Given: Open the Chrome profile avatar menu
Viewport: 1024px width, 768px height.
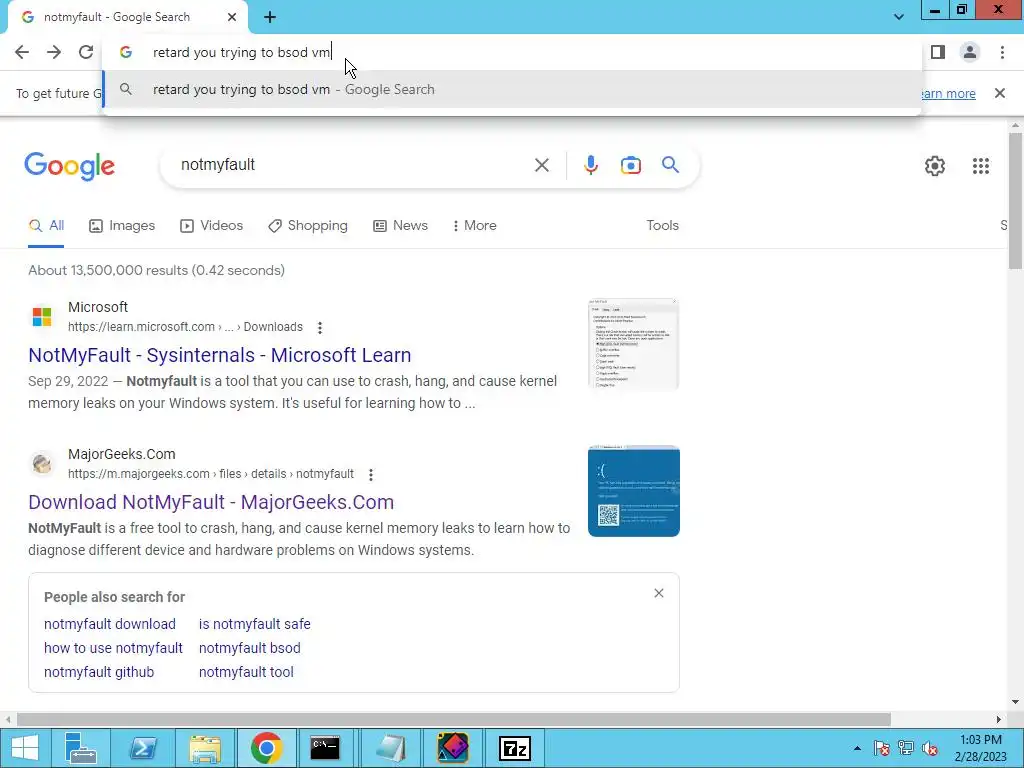Looking at the screenshot, I should tap(970, 52).
